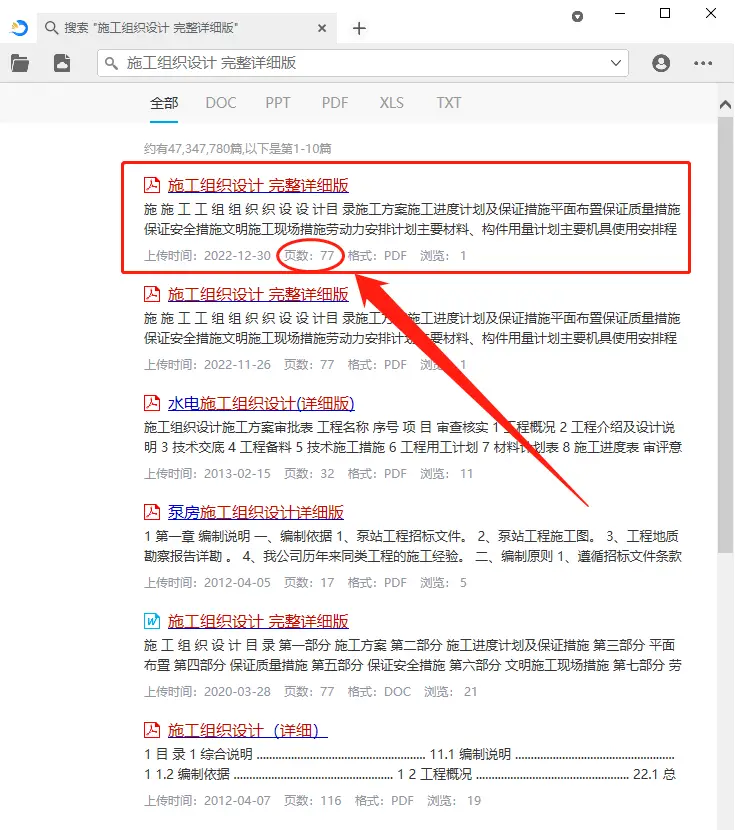Click 浏览: 19 text

454,801
